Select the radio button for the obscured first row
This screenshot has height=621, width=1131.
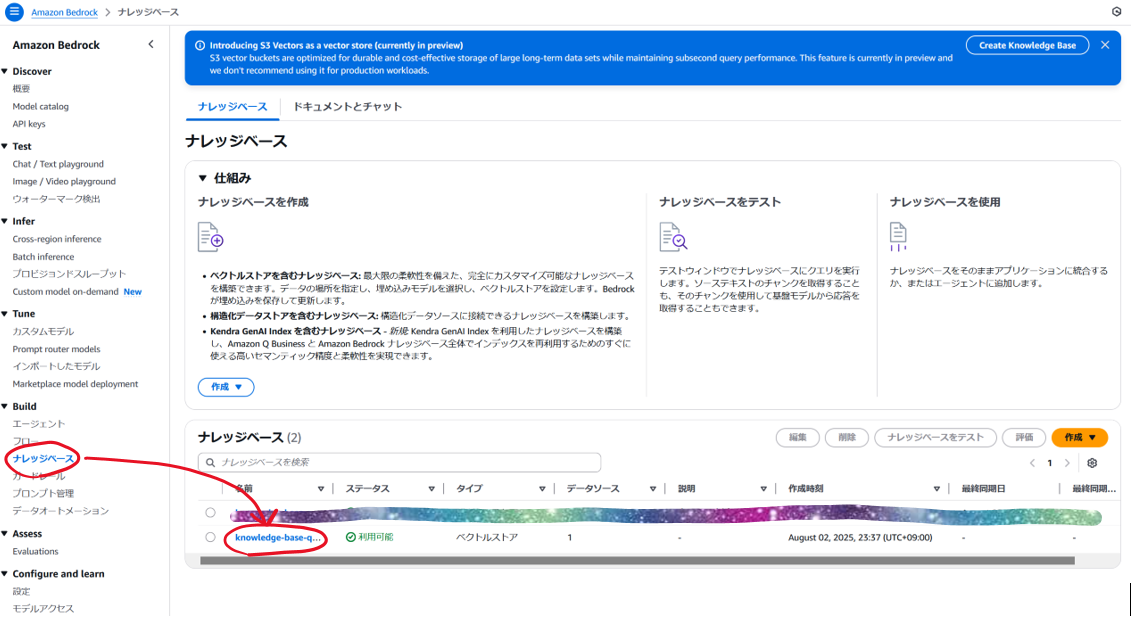tap(210, 513)
